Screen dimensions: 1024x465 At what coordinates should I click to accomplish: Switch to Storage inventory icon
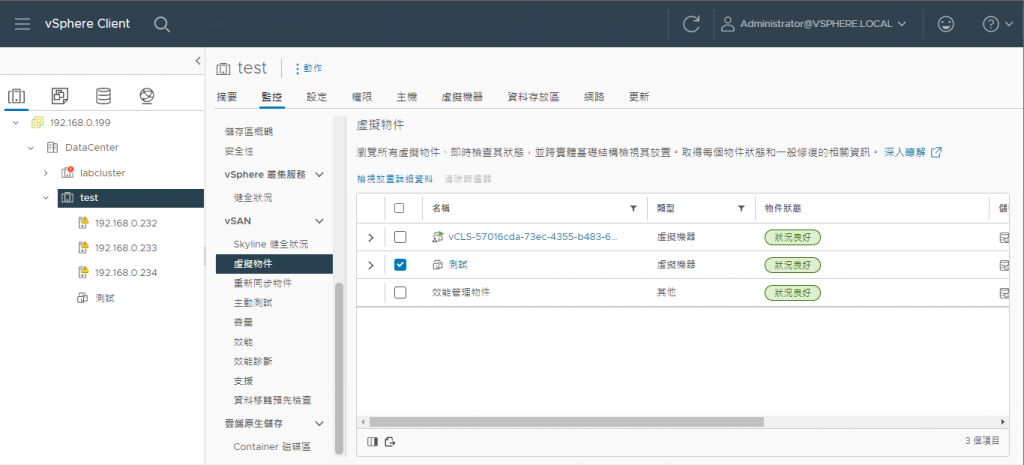coord(103,97)
